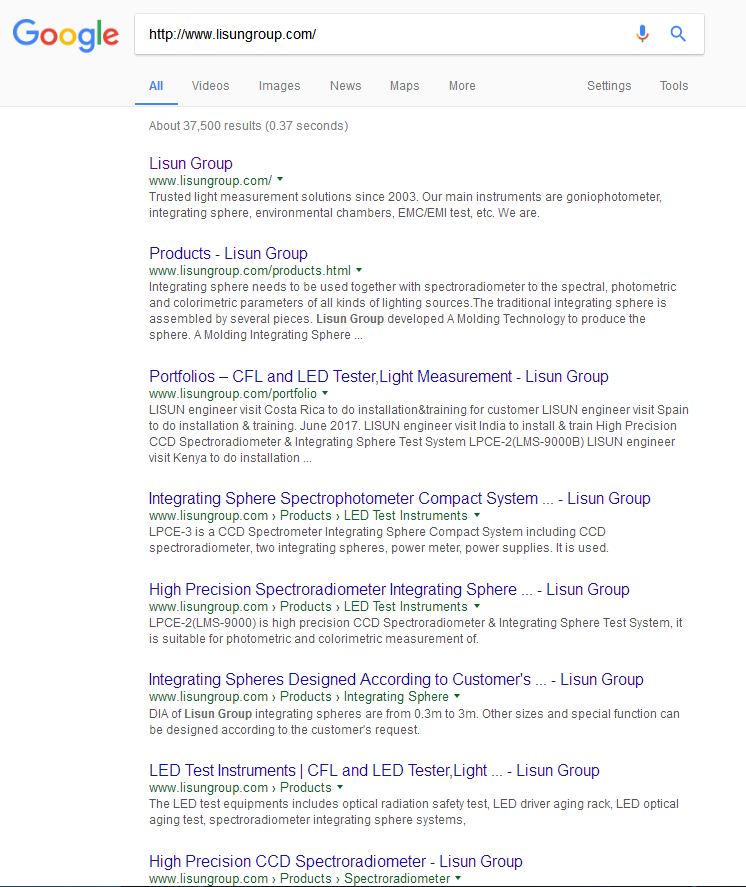Open the News tab

[346, 86]
